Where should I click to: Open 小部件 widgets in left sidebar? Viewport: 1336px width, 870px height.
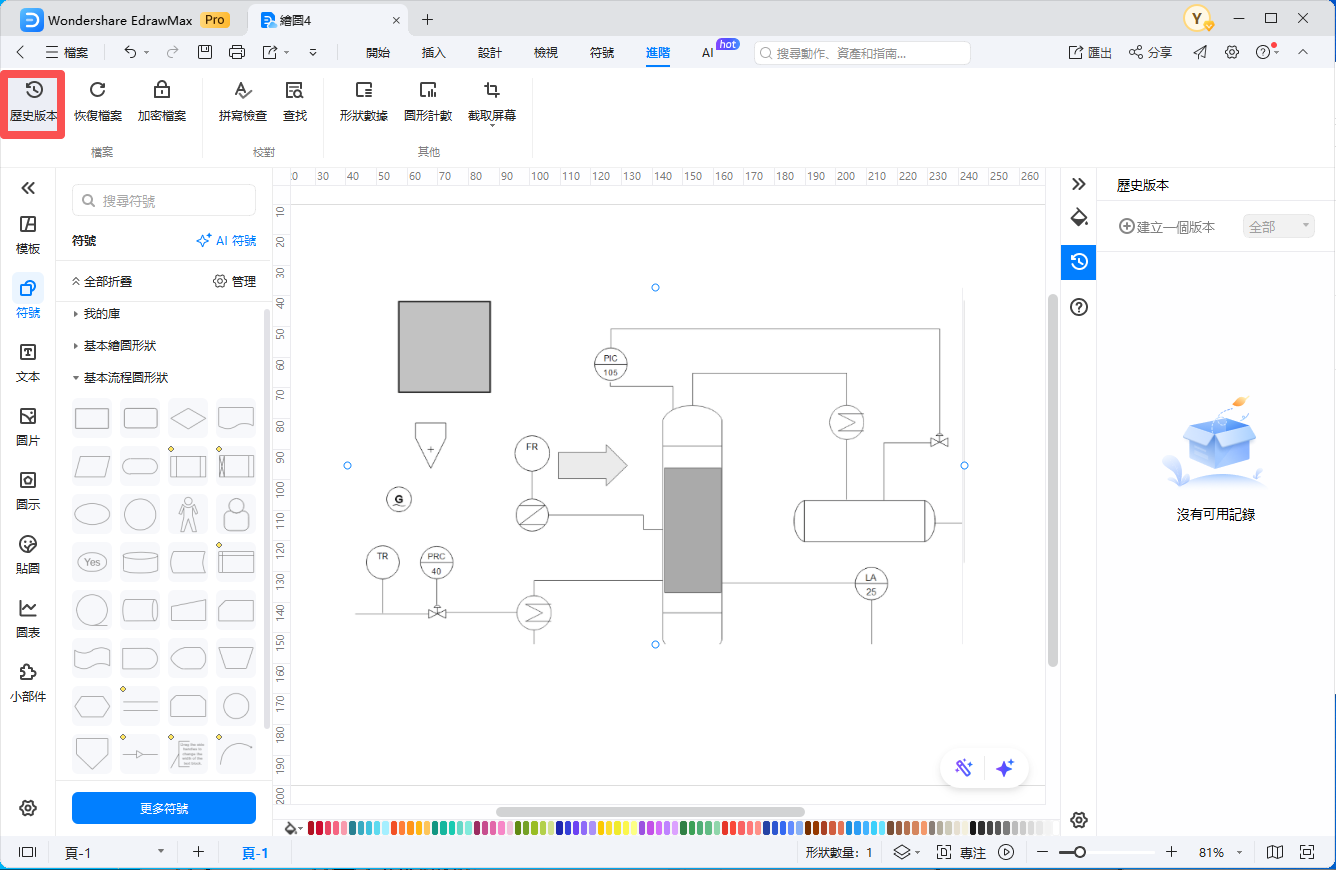pyautogui.click(x=28, y=682)
